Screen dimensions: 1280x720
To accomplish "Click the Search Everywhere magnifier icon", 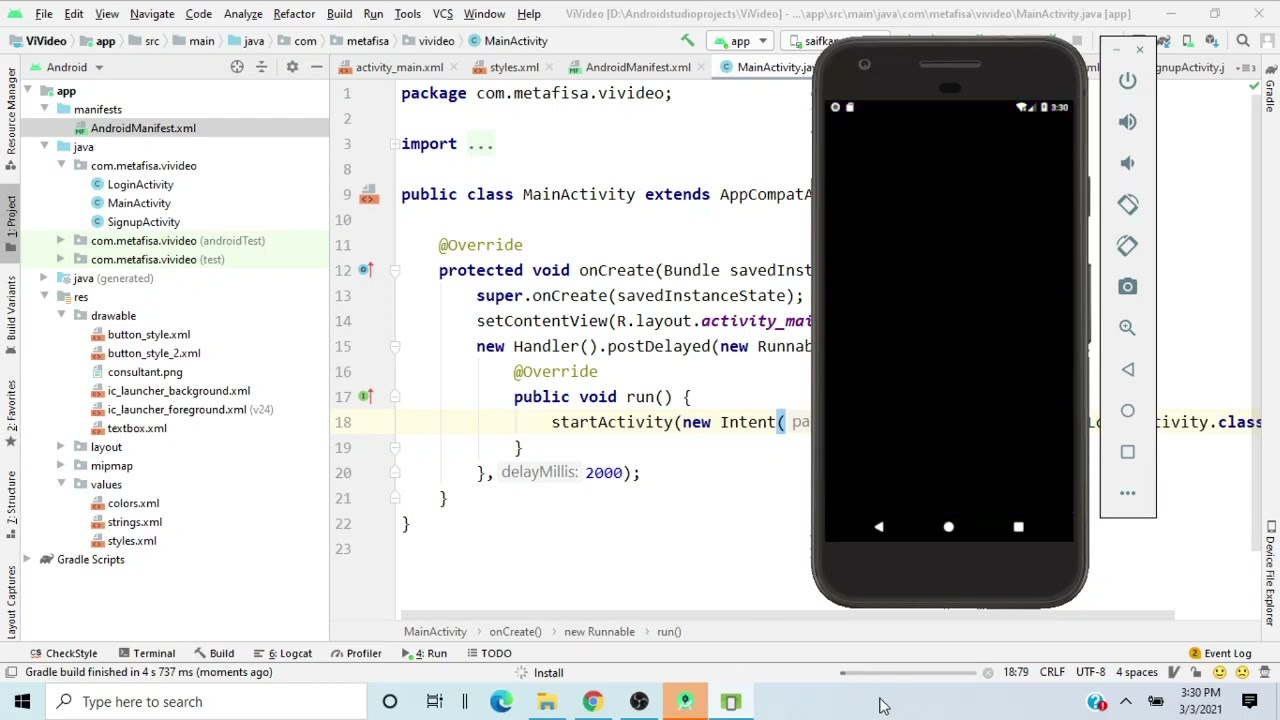I will [1243, 41].
